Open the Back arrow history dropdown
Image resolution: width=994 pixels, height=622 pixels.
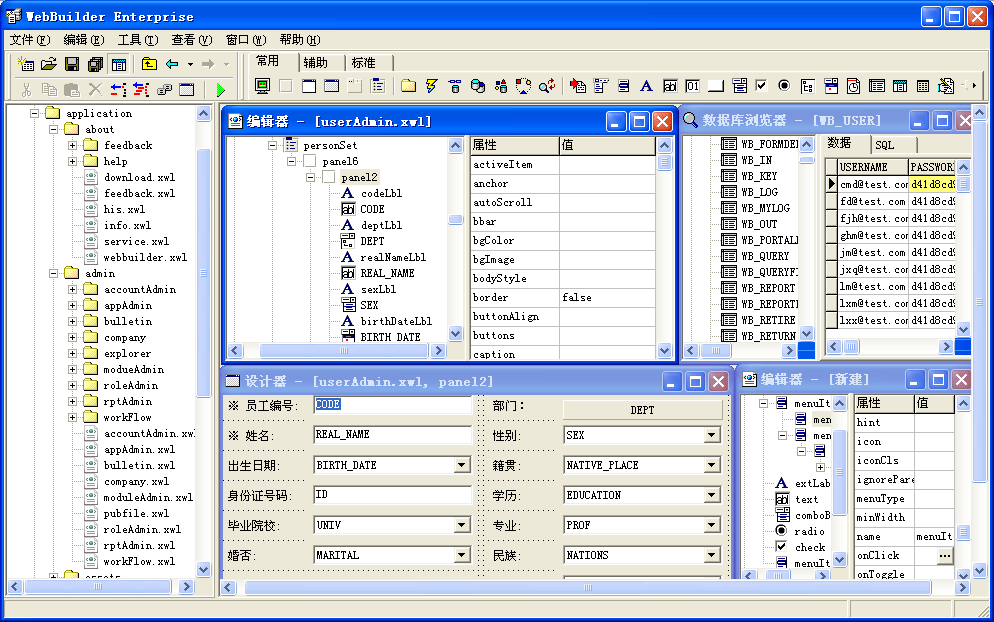pyautogui.click(x=190, y=64)
